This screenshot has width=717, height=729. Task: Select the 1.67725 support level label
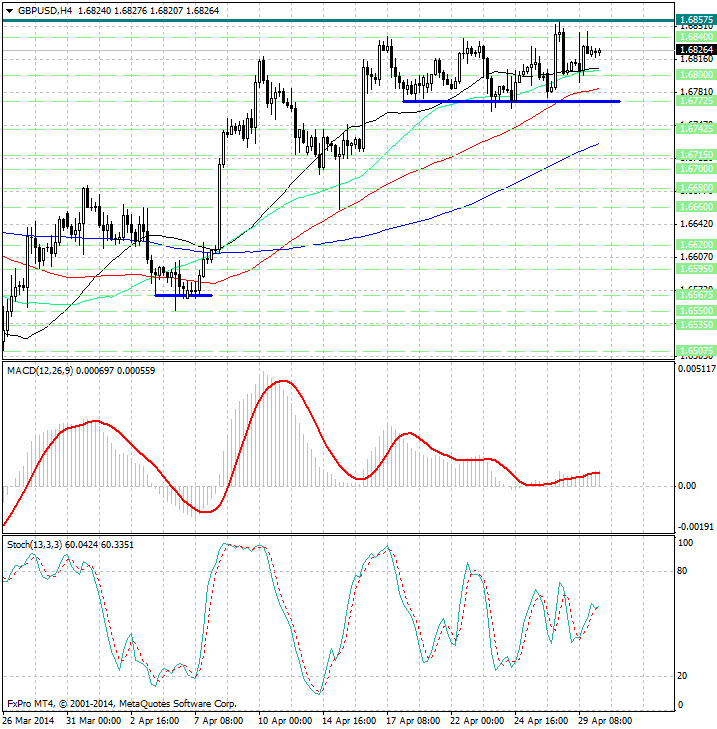pyautogui.click(x=694, y=101)
